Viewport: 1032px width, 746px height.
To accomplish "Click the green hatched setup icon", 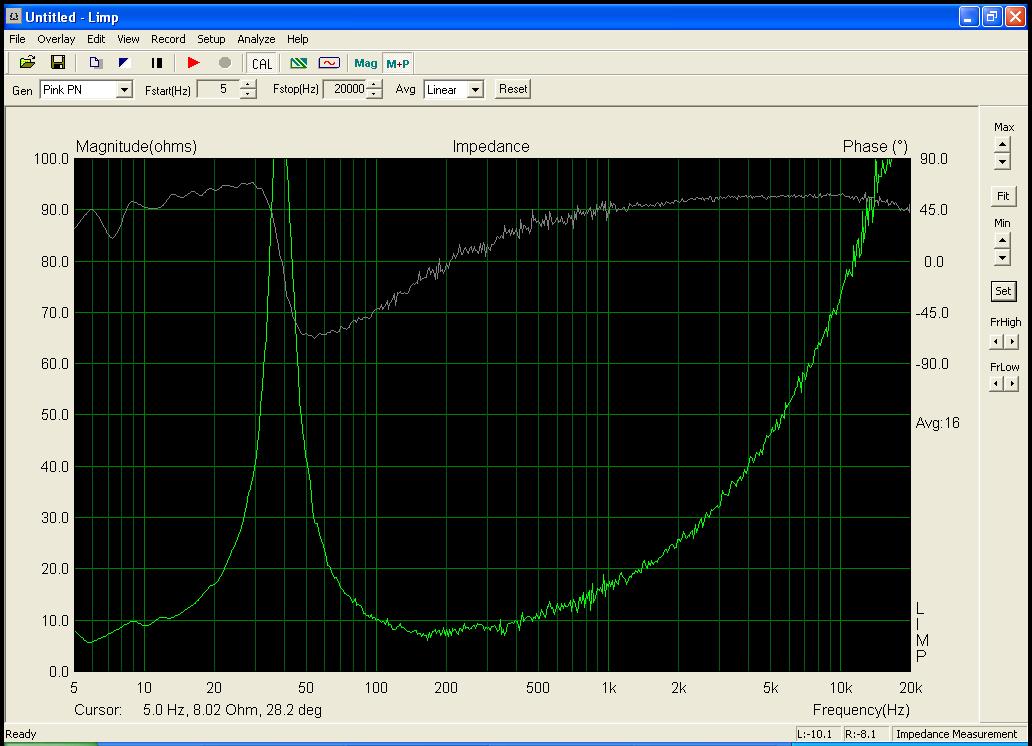I will [299, 63].
